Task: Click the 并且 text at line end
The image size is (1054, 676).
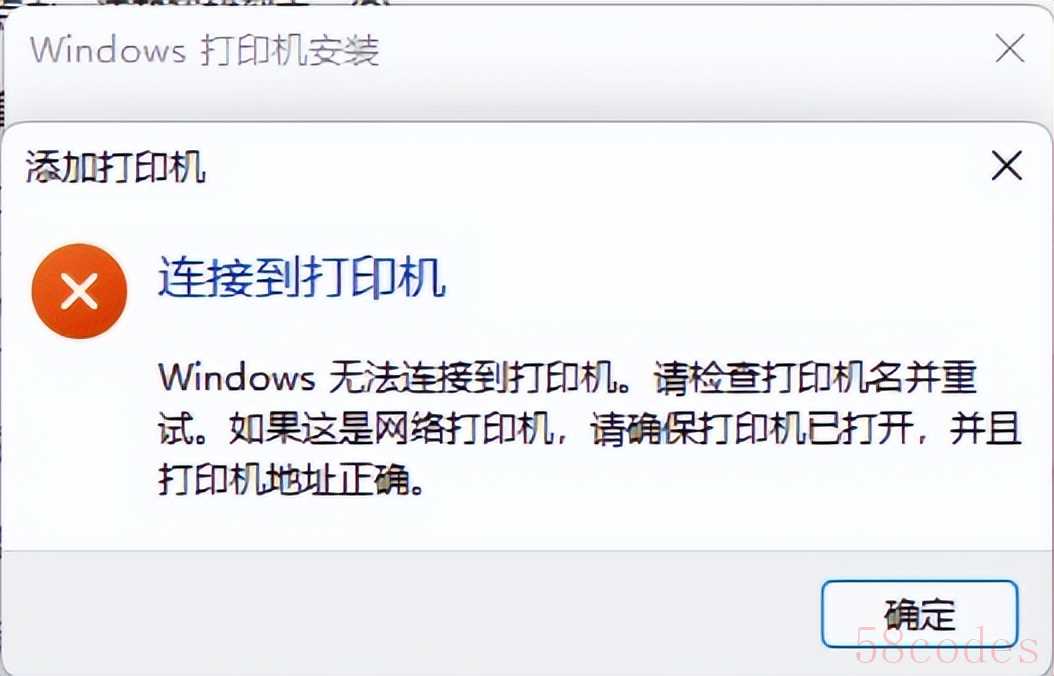Action: coord(985,429)
